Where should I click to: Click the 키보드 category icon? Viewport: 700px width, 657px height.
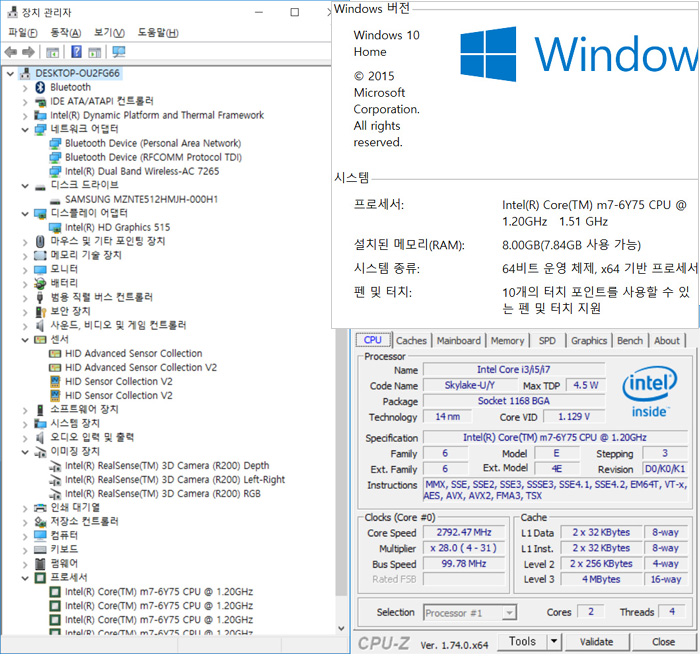coord(40,549)
